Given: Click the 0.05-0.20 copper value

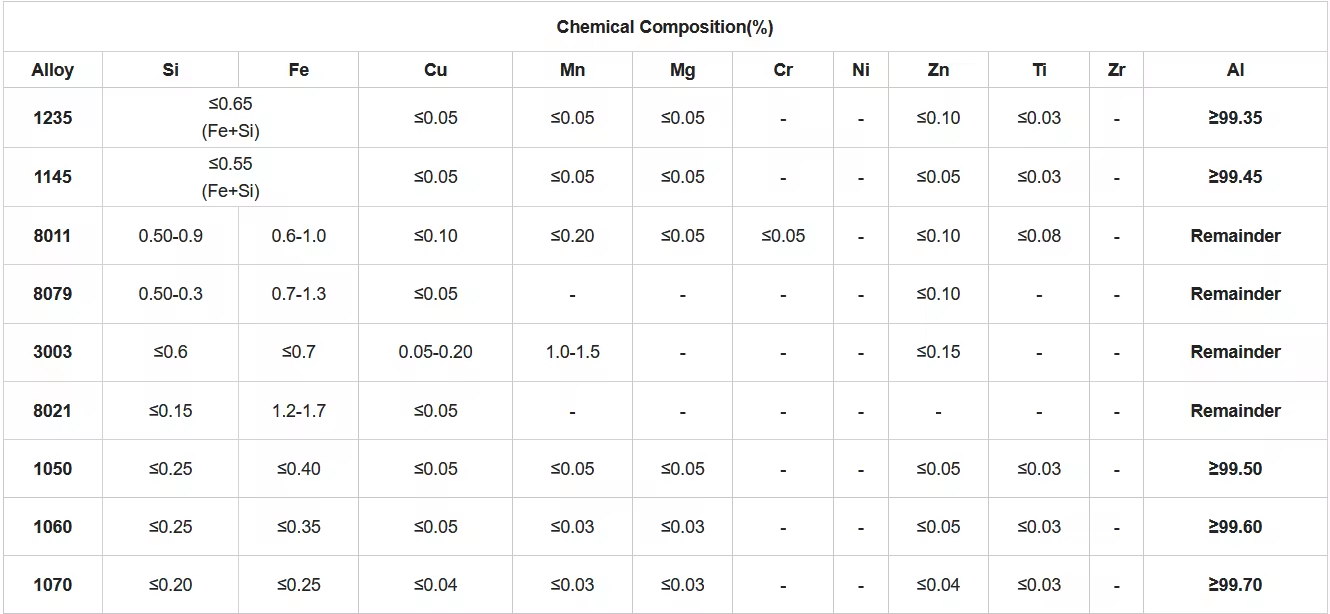Looking at the screenshot, I should click(x=435, y=352).
